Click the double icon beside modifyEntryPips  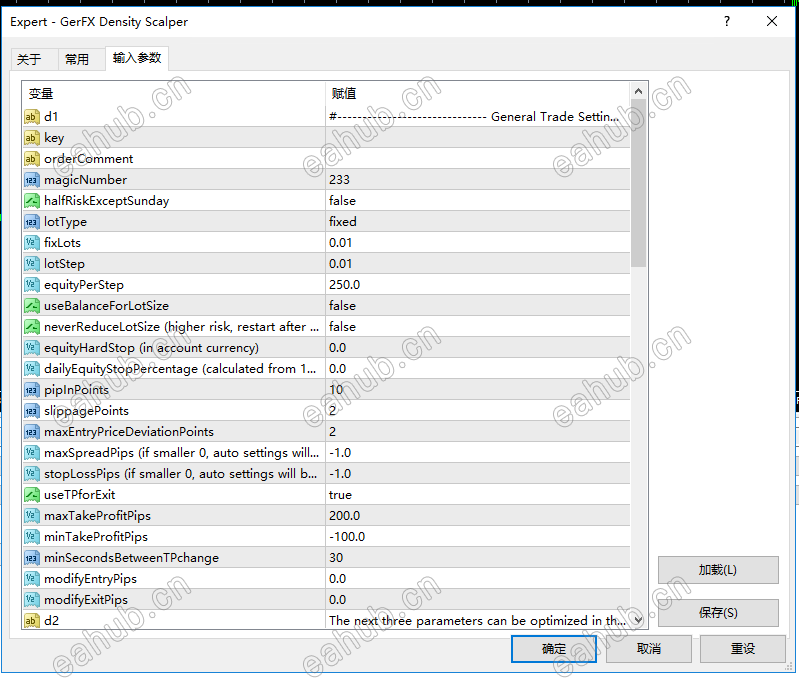pyautogui.click(x=32, y=579)
